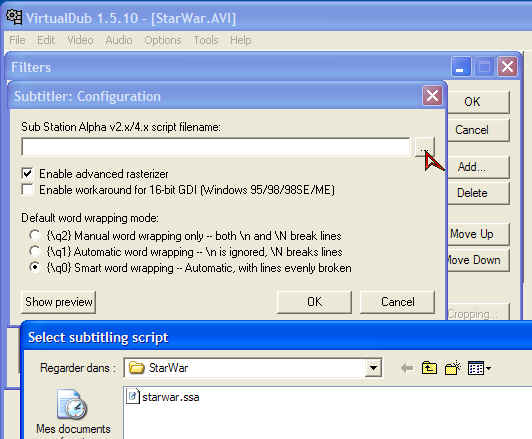The image size is (532, 439).
Task: Click the back arrow in file dialog
Action: [x=407, y=368]
